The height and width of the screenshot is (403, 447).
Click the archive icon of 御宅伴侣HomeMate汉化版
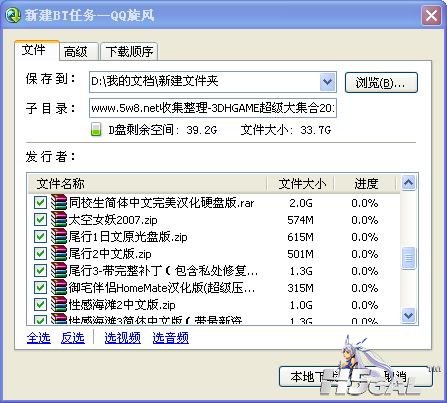coord(59,287)
